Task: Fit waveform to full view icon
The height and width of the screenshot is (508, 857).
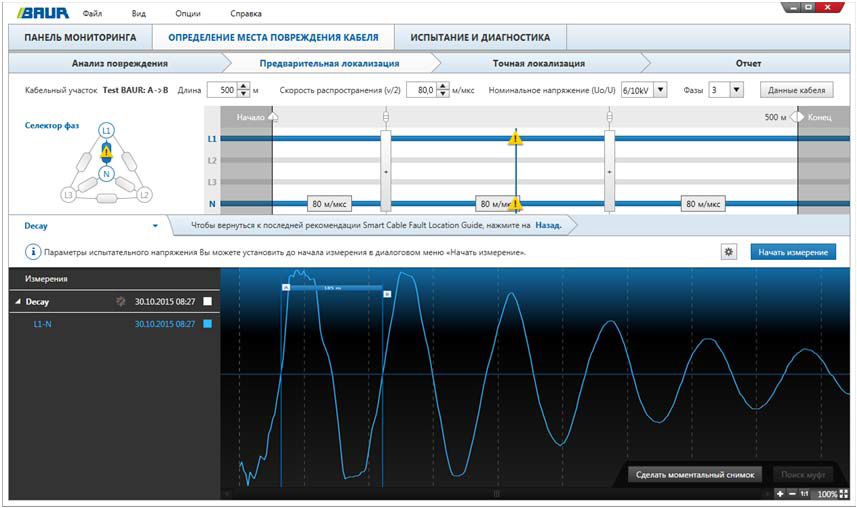Action: click(843, 494)
